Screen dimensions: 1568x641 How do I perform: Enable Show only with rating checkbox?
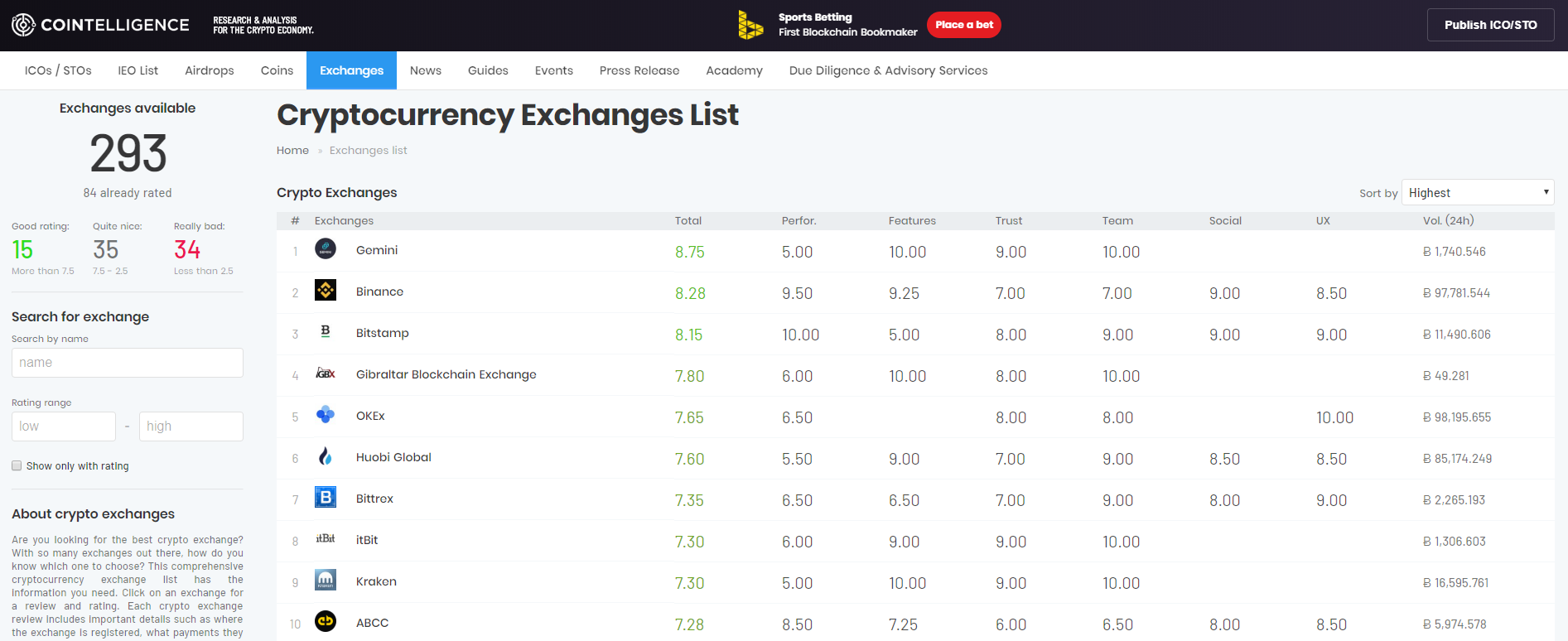pyautogui.click(x=17, y=465)
